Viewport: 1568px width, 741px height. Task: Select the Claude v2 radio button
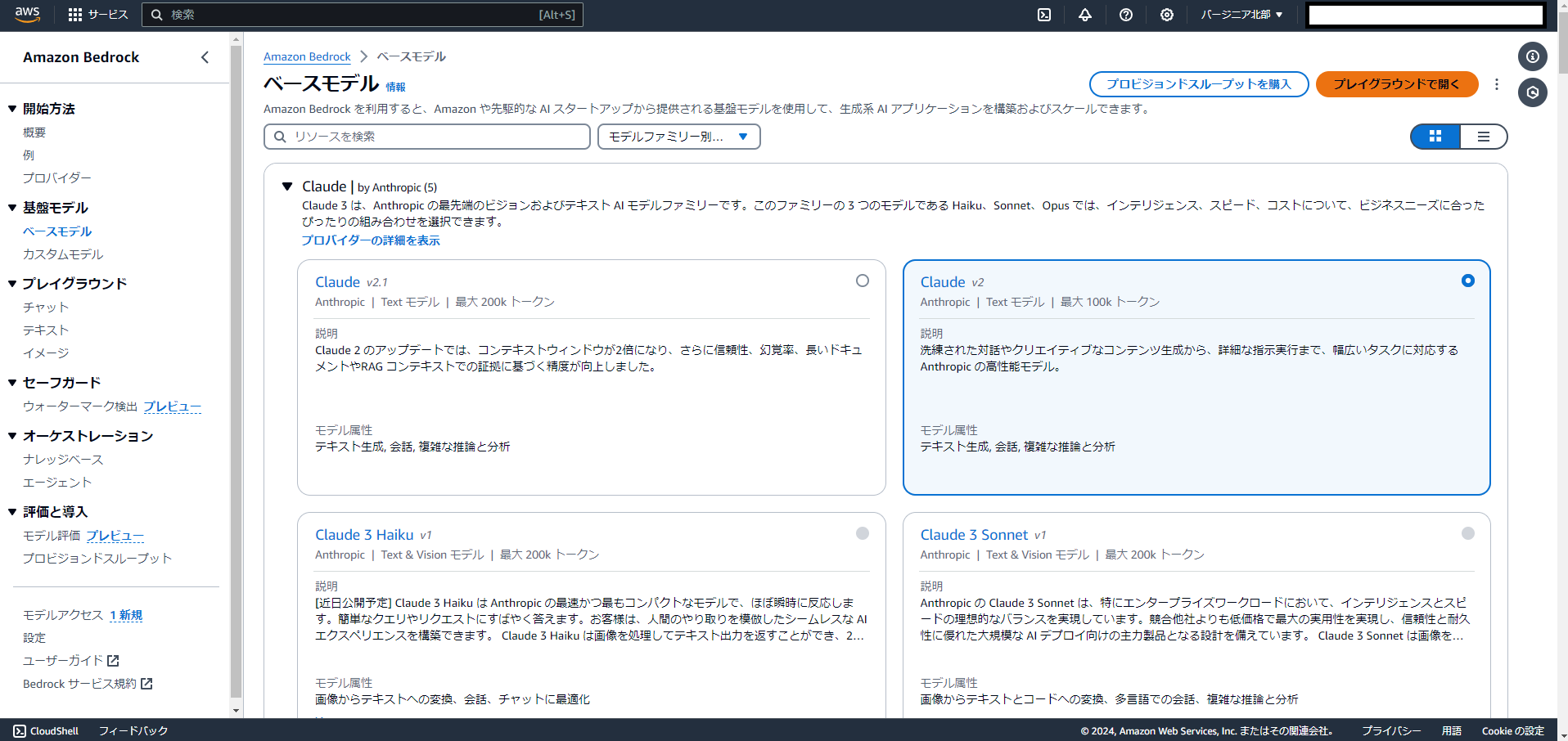coord(1468,281)
